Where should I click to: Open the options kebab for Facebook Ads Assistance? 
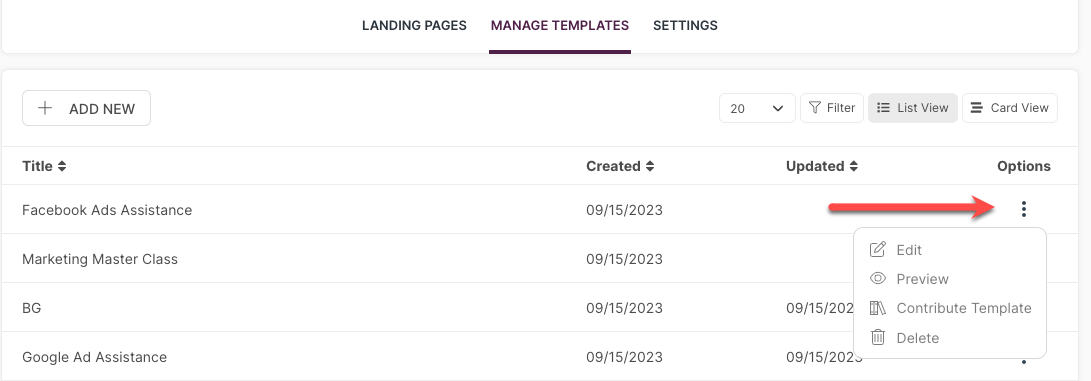click(x=1023, y=209)
